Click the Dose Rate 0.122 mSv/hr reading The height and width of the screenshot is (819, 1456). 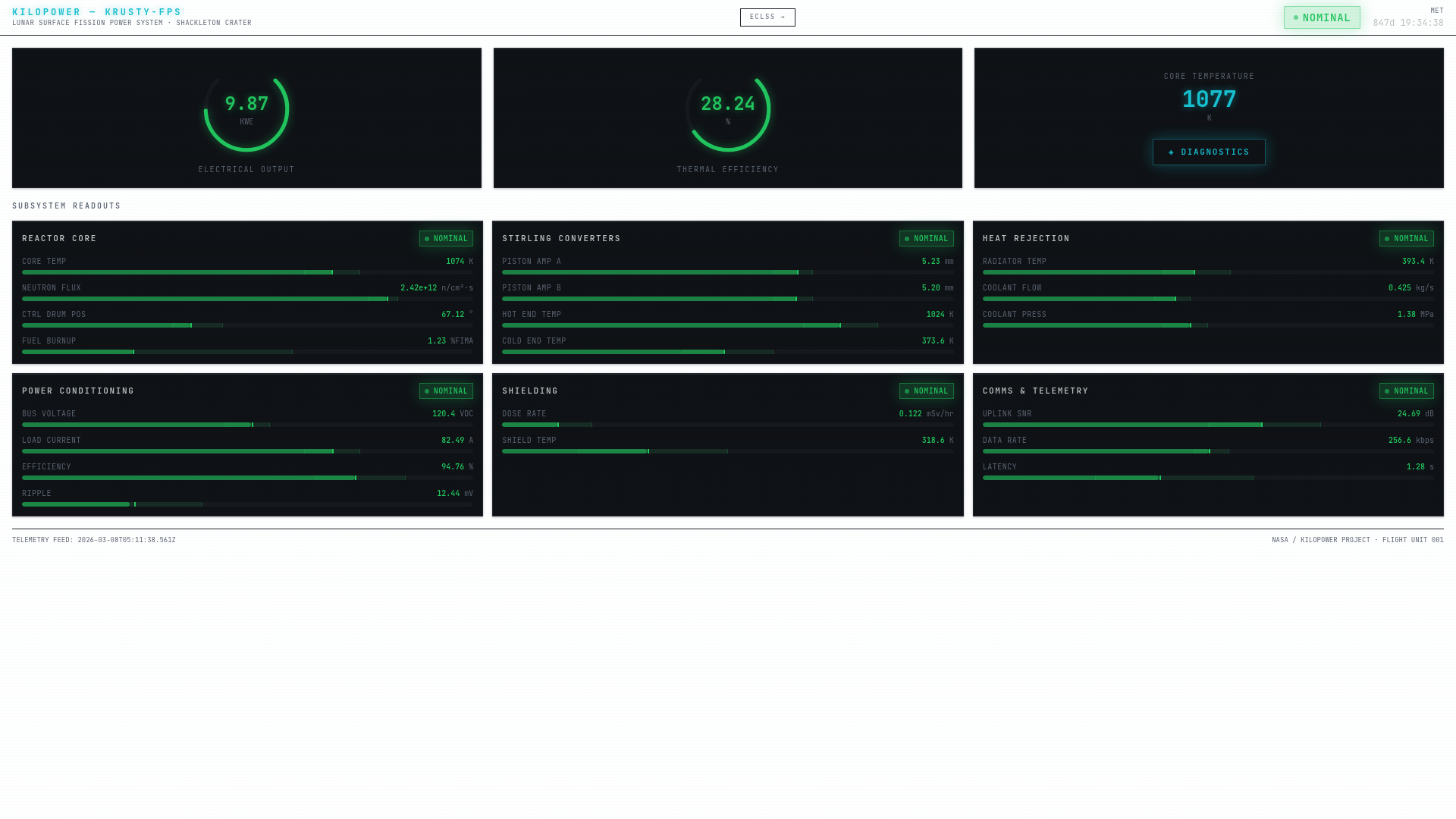tap(926, 414)
